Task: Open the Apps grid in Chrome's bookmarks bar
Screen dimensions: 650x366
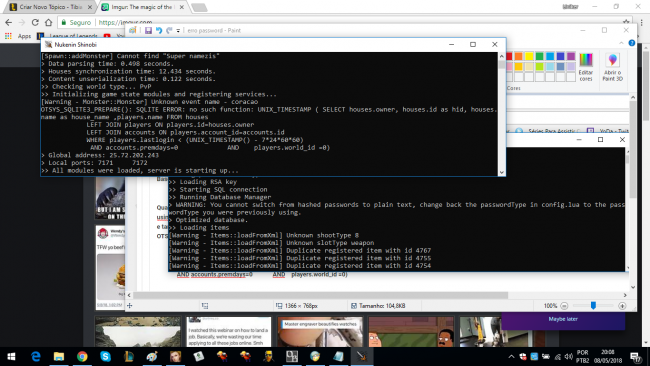Action: pyautogui.click(x=8, y=36)
